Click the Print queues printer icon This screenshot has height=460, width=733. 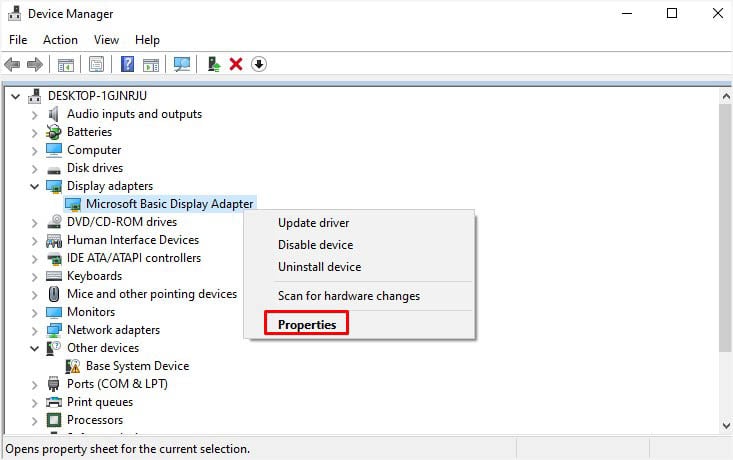click(x=54, y=402)
